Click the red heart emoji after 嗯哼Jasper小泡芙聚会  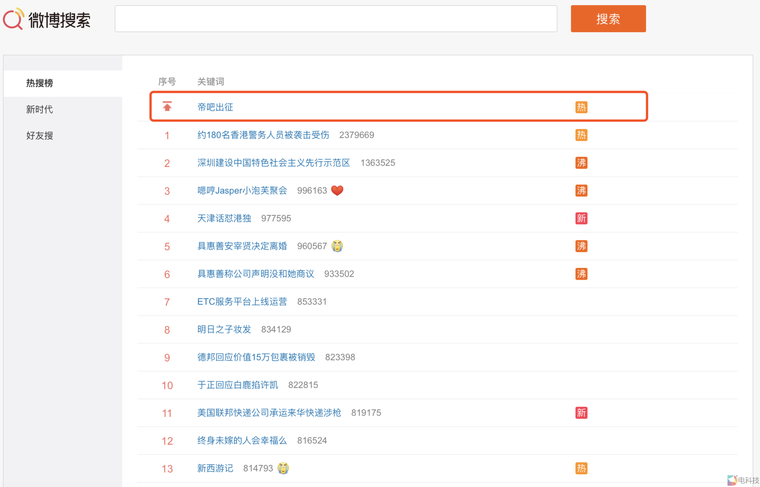(337, 190)
